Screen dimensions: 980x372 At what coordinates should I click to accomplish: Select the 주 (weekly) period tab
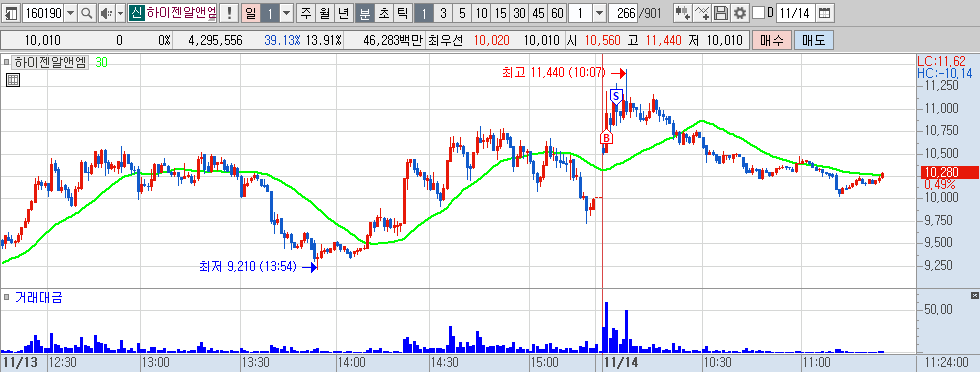point(305,13)
